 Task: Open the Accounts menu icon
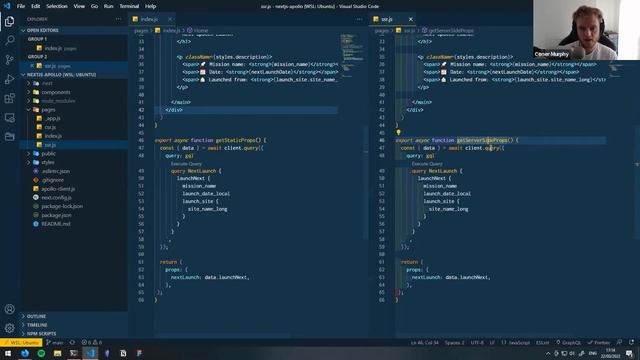point(9,309)
